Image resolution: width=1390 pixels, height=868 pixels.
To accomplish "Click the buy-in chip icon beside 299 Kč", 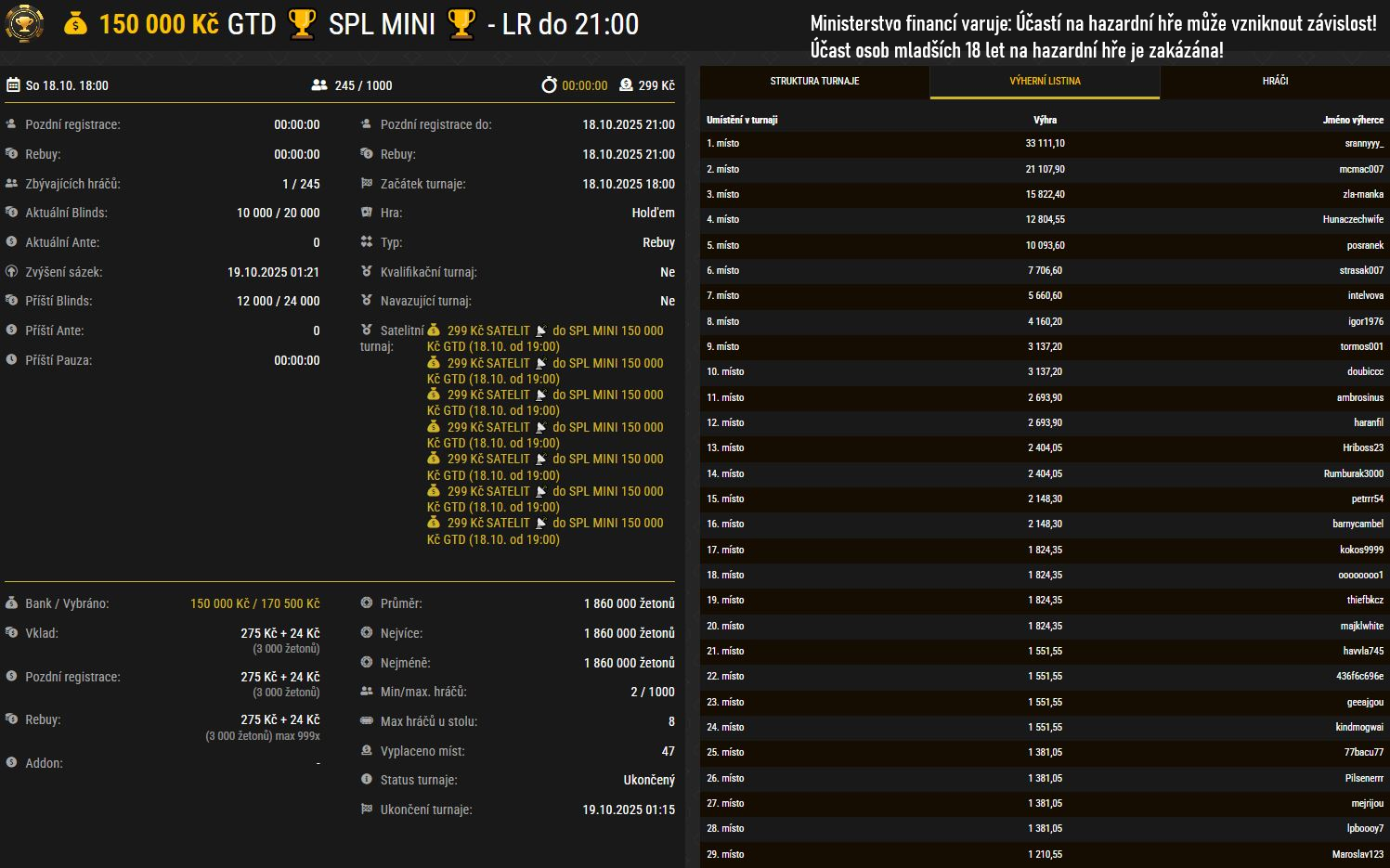I will tap(626, 85).
